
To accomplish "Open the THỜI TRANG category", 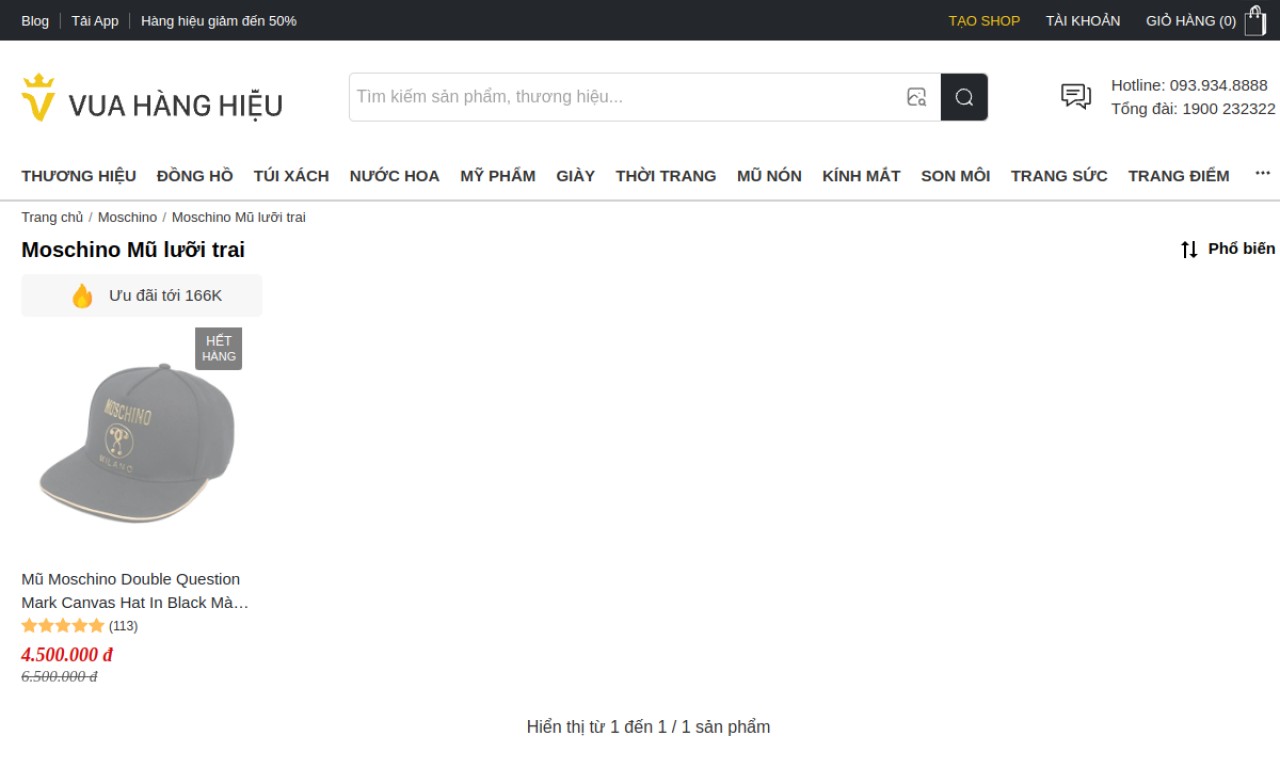I will tap(666, 176).
